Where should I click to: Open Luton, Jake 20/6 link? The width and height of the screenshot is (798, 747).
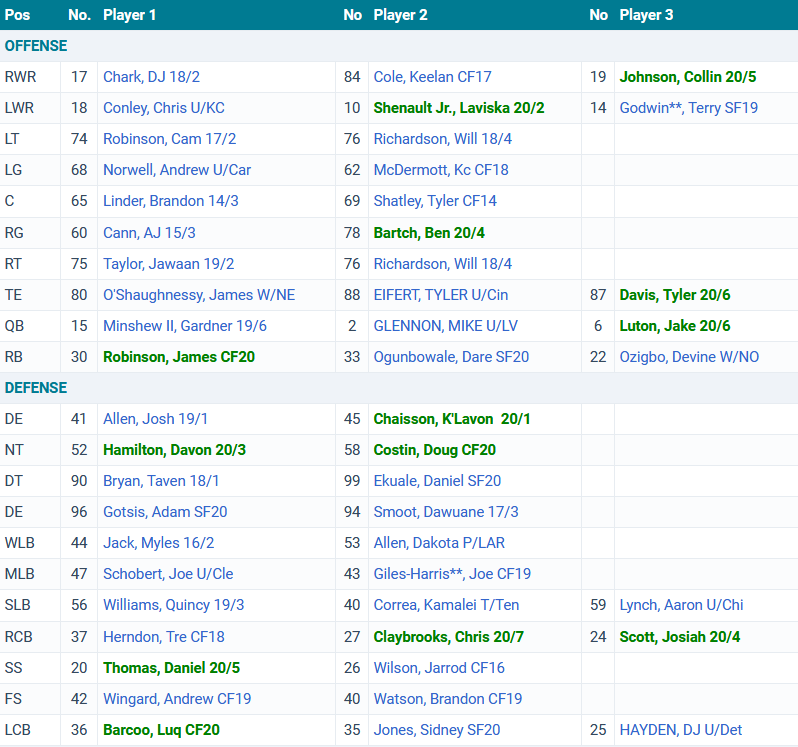point(674,326)
